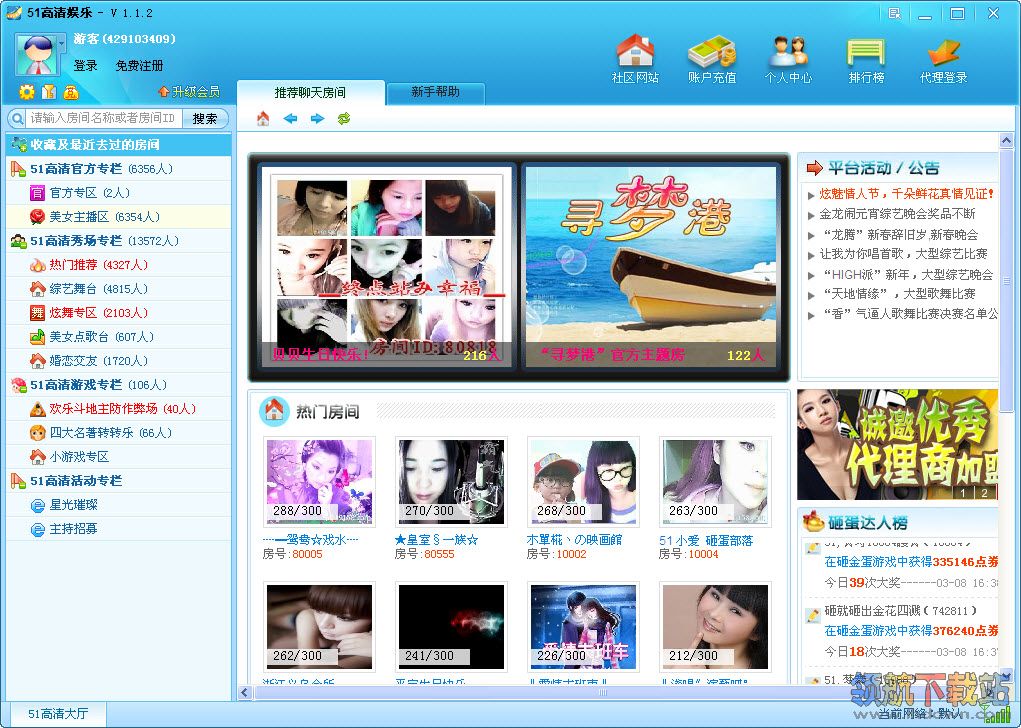Open the 排行榜 ranking icon
This screenshot has height=728, width=1021.
coord(866,52)
